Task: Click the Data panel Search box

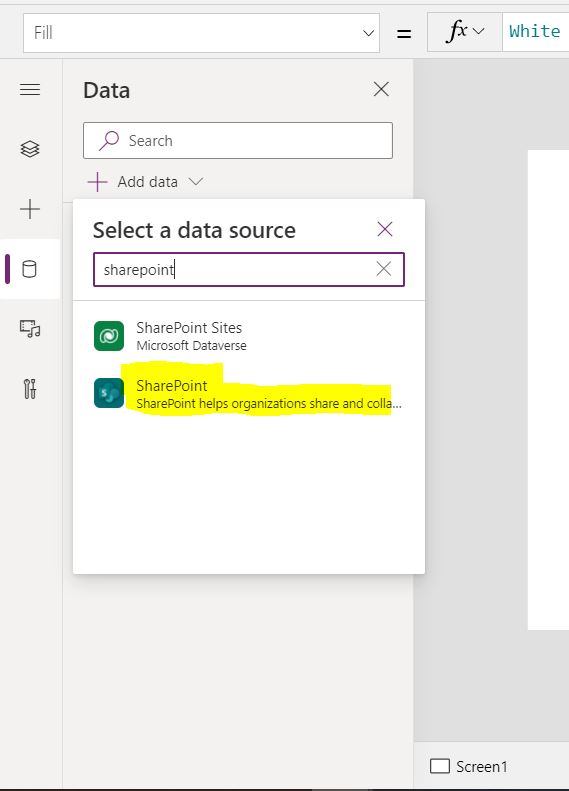Action: [238, 140]
